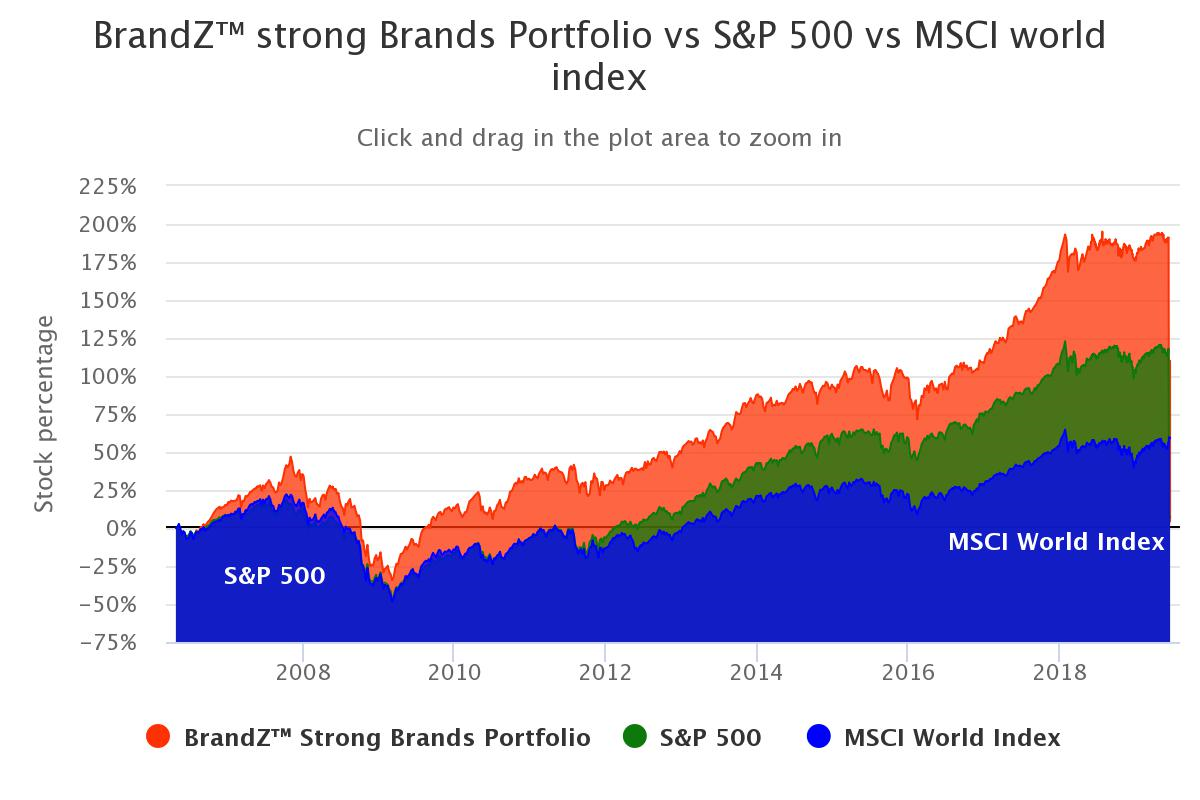Hide the BrandZ Strong Brands Portfolio series

click(387, 738)
